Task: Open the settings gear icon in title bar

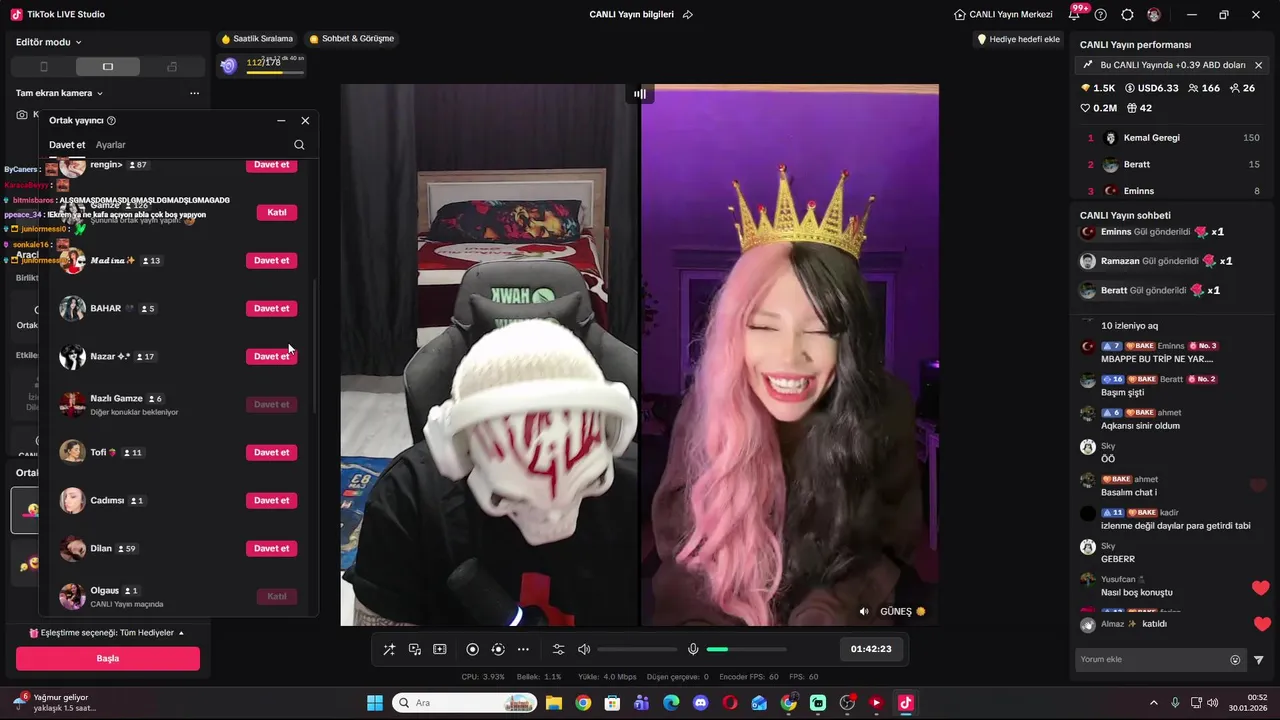Action: (x=1127, y=15)
